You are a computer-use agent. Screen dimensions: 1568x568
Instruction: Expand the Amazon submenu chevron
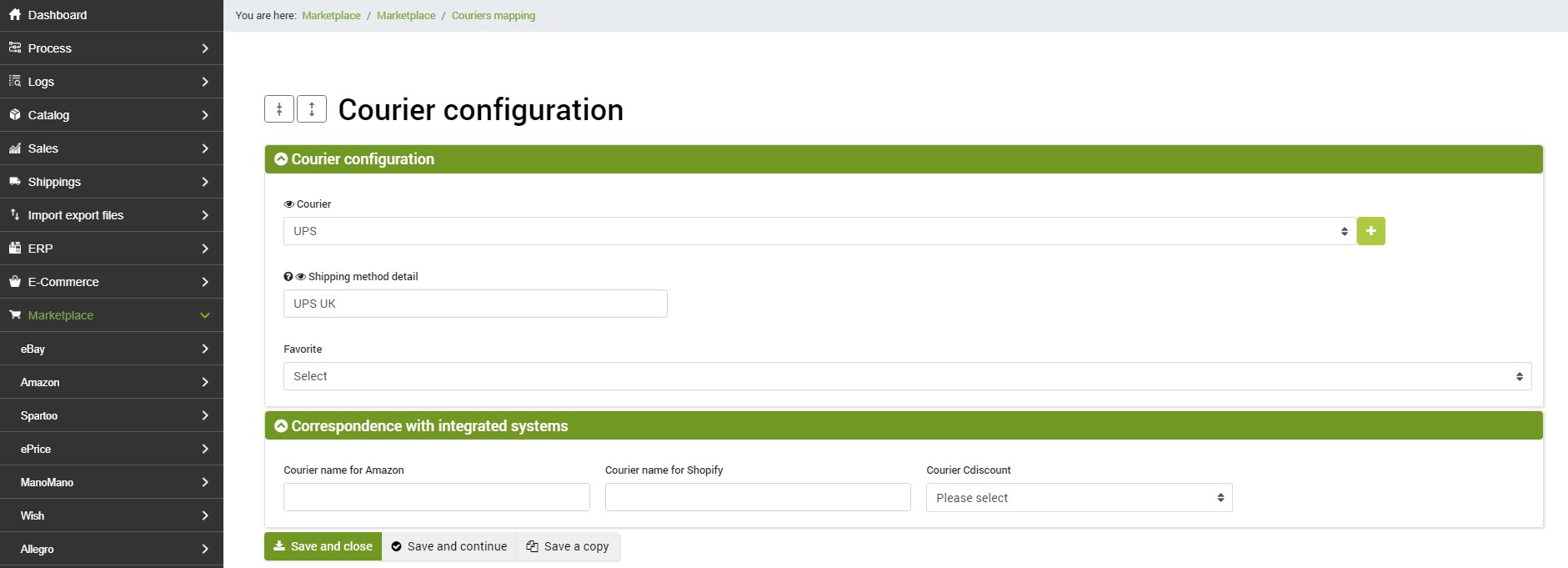pyautogui.click(x=205, y=382)
